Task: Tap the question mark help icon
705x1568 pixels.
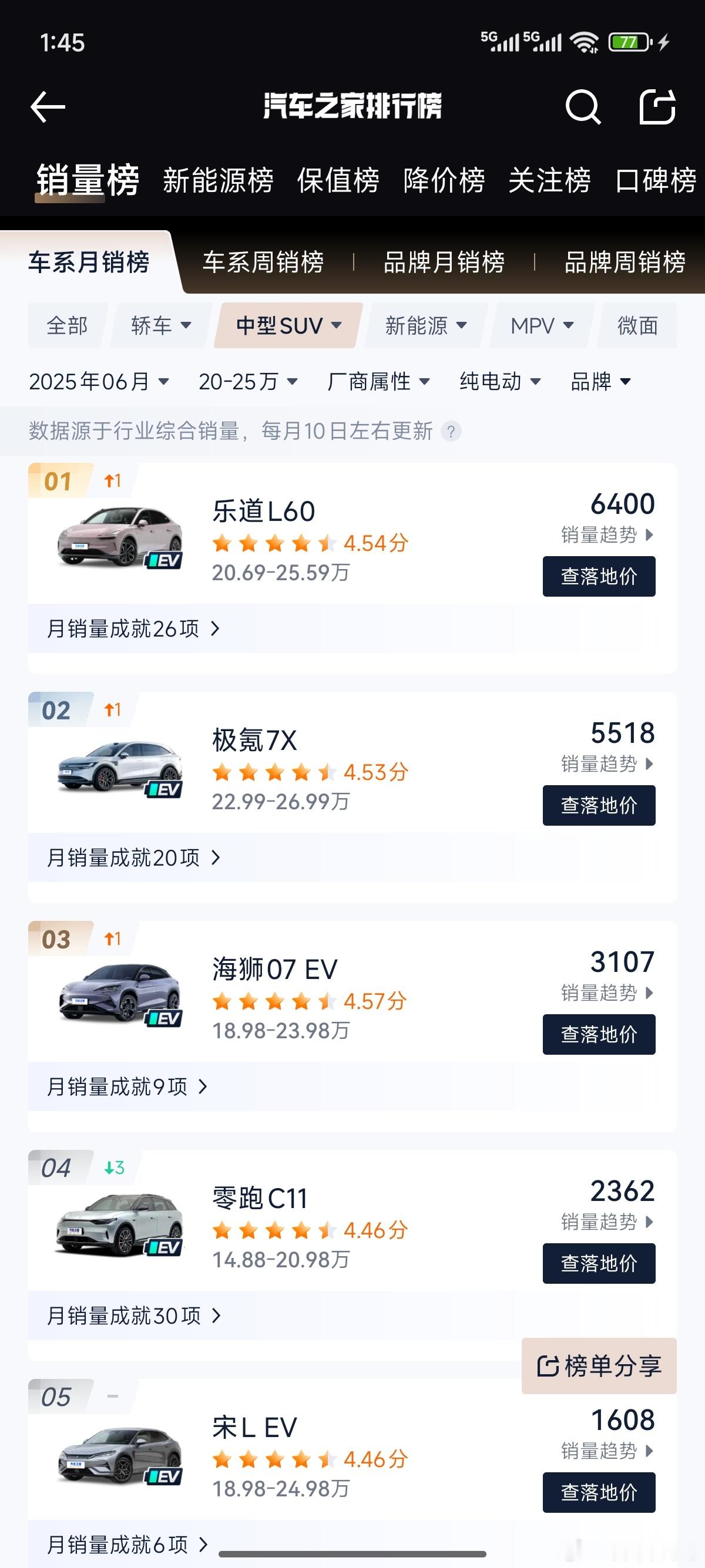Action: tap(451, 432)
